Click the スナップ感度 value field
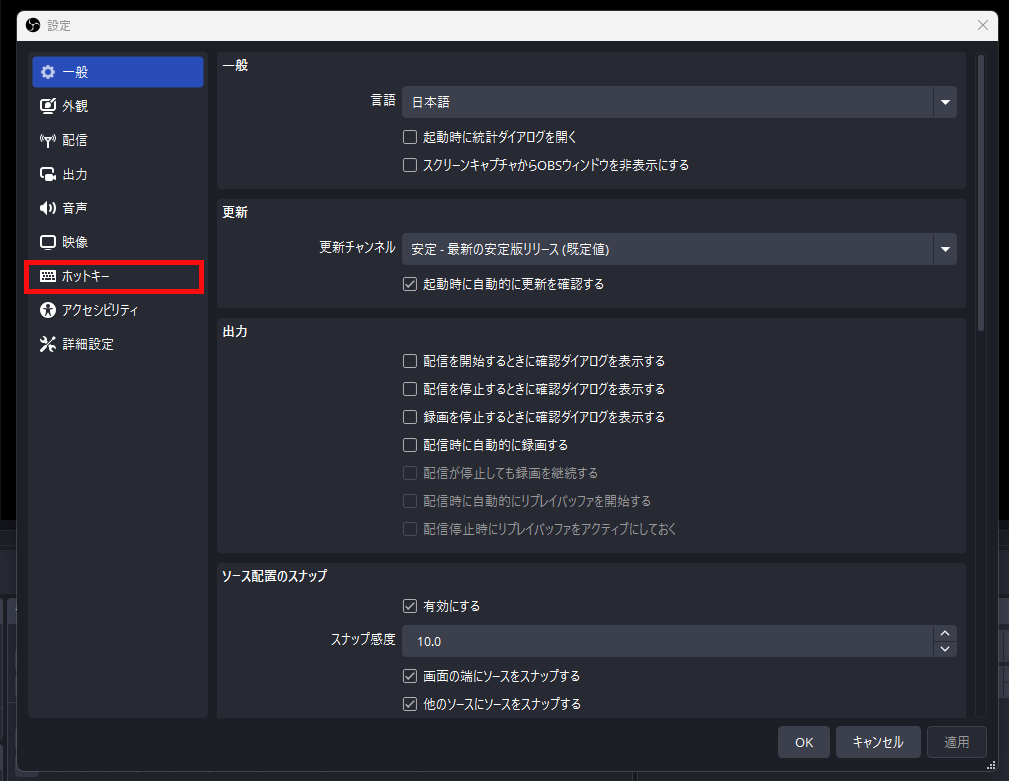This screenshot has width=1009, height=781. (x=665, y=641)
